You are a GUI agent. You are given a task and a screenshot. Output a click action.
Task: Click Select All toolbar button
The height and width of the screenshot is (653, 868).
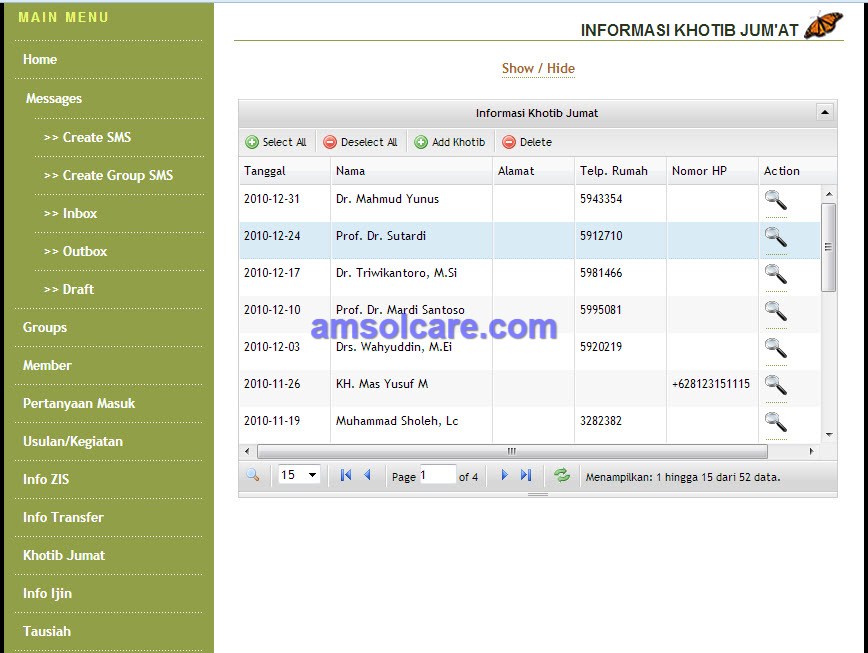point(276,142)
